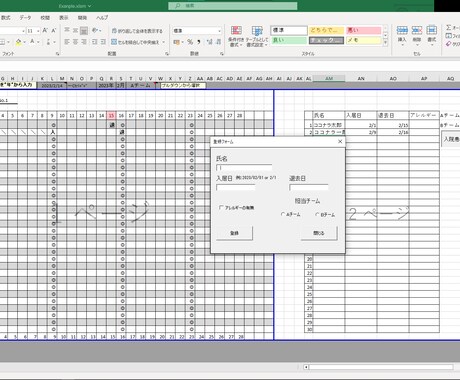
Task: Click the 閉じる button in the form
Action: pyautogui.click(x=319, y=233)
